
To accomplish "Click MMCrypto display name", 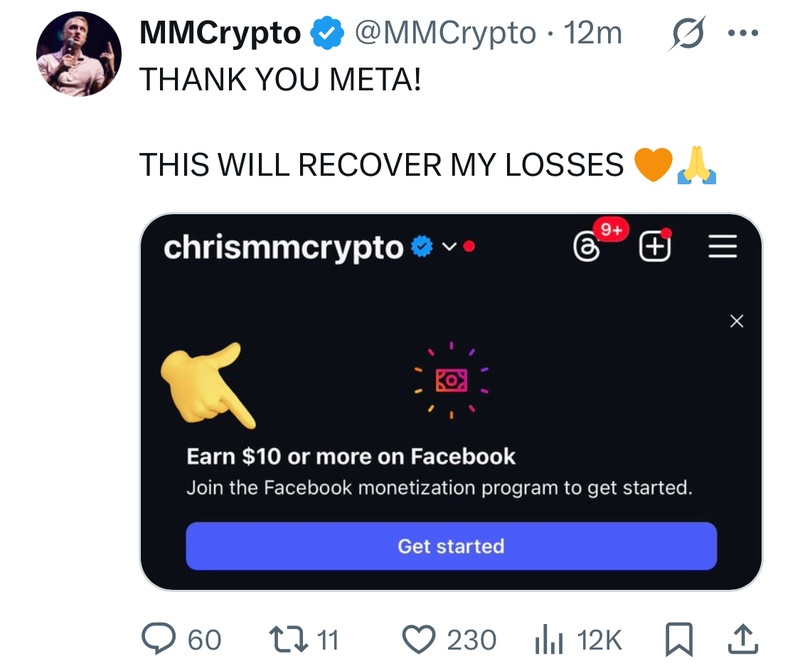I will 220,33.
